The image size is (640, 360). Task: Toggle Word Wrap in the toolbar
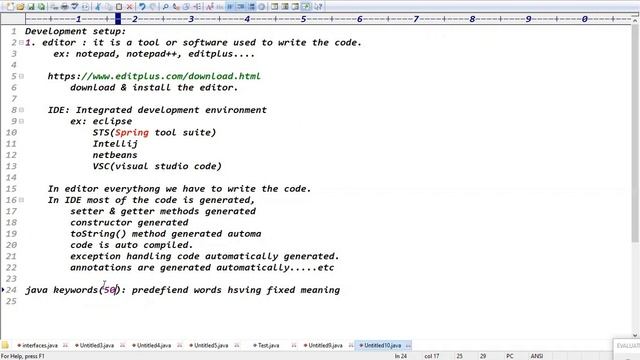(x=231, y=7)
